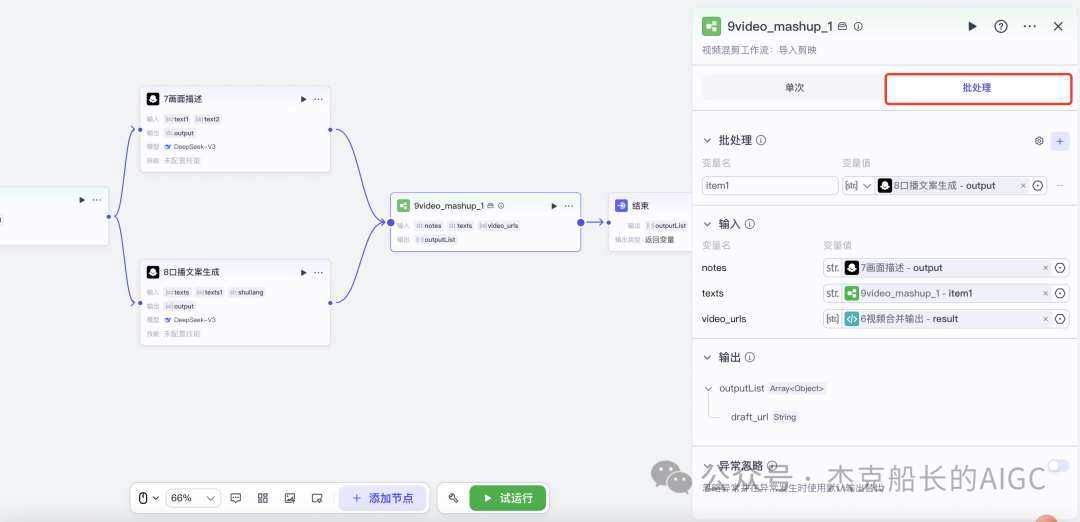Viewport: 1080px width, 522px height.
Task: Click the info icon beside 输入 heading
Action: coord(750,224)
